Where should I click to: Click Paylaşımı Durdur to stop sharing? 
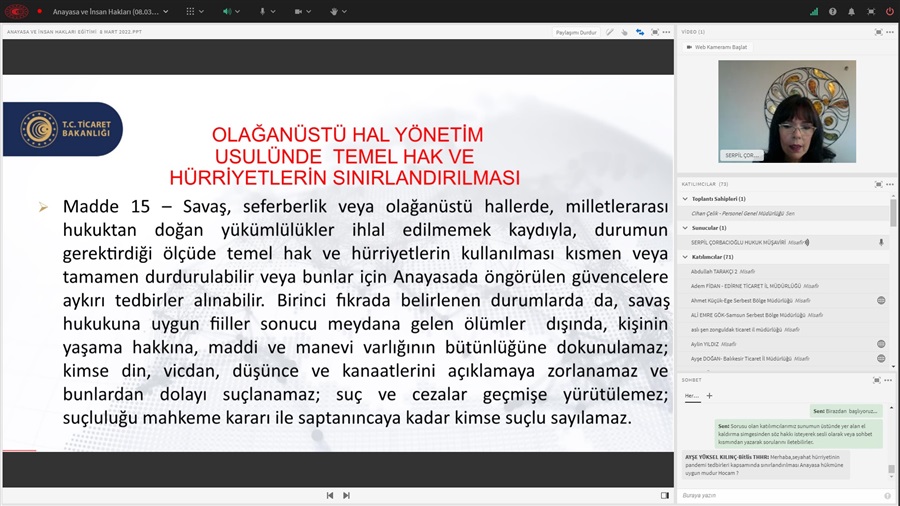pos(576,32)
